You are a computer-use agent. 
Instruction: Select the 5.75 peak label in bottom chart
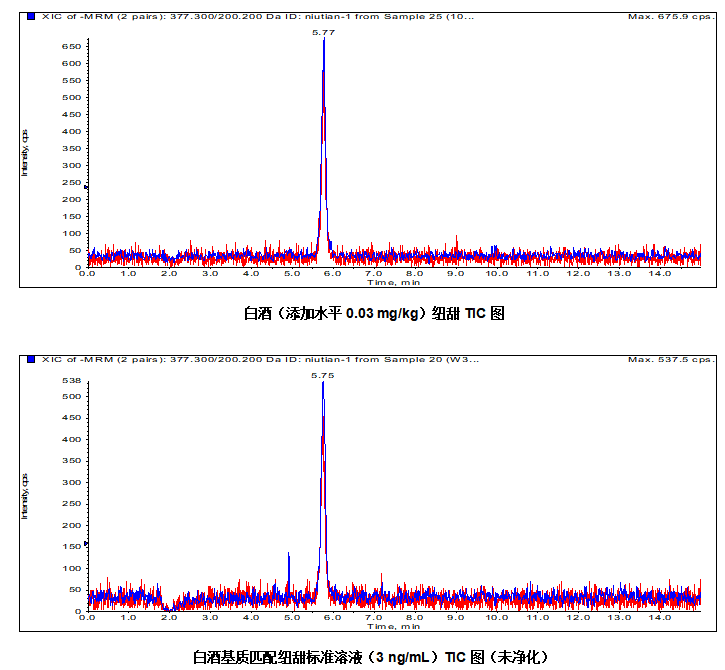tap(323, 375)
